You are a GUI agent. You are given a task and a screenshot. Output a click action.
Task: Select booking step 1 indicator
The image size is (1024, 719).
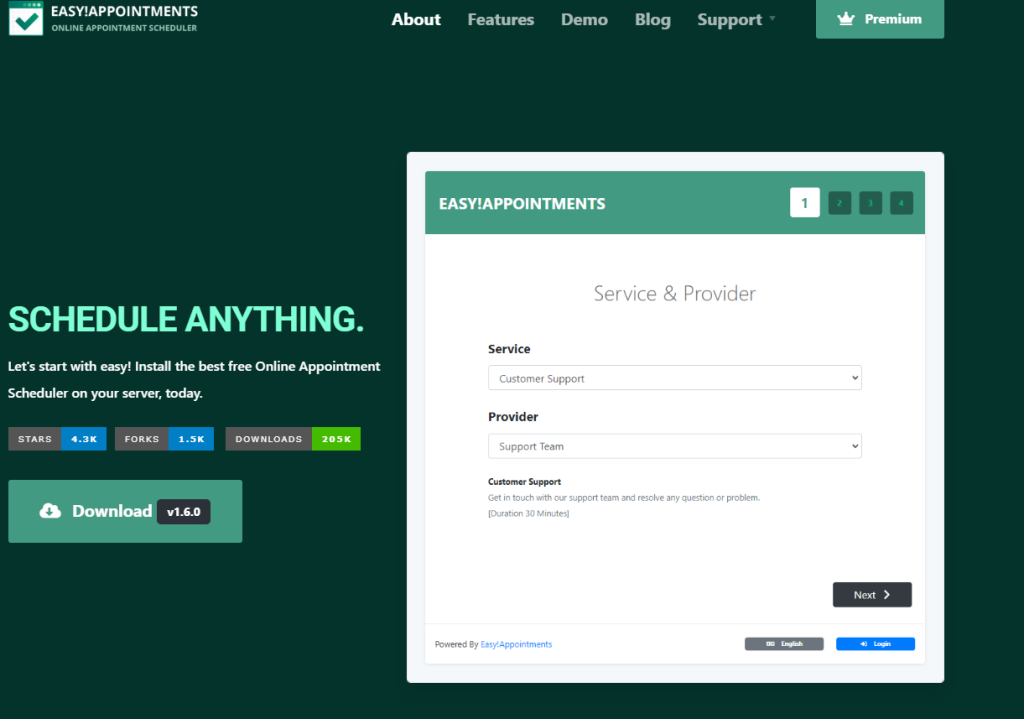coord(805,203)
